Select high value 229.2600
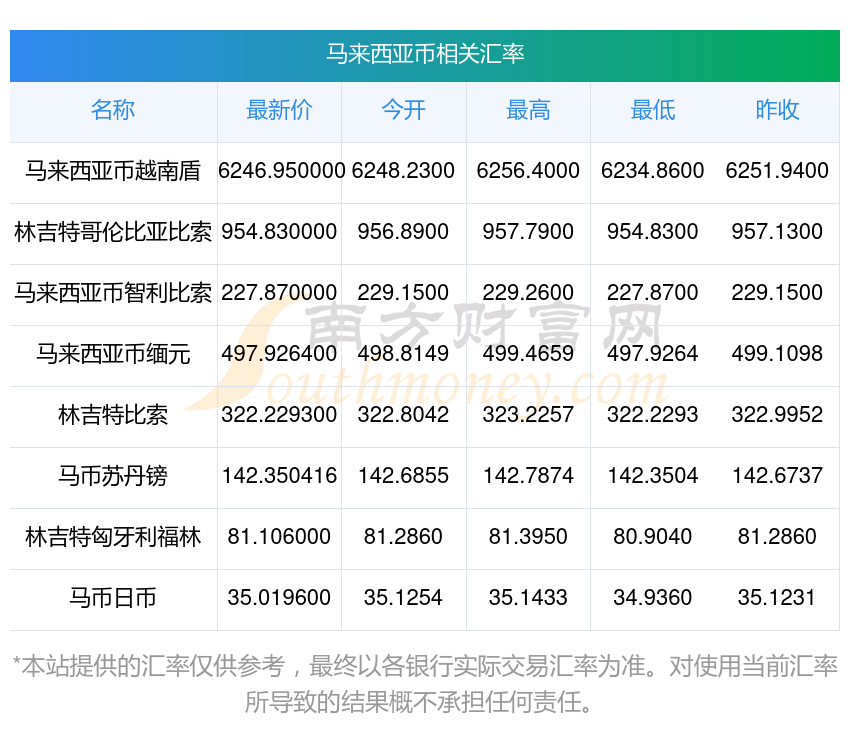Viewport: 850px width, 733px height. 528,293
